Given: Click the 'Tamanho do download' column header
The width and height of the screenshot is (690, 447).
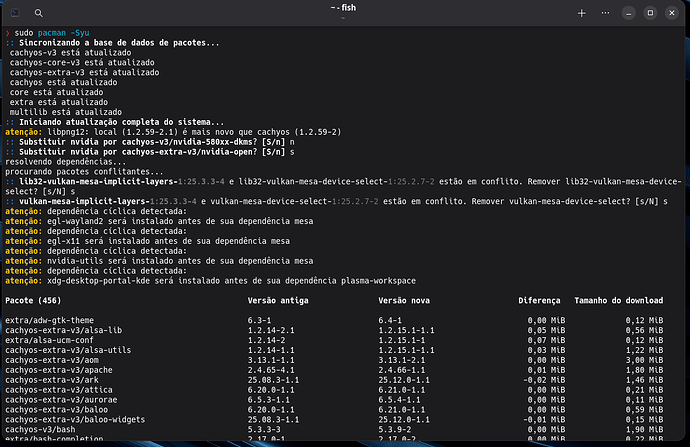Looking at the screenshot, I should (618, 300).
